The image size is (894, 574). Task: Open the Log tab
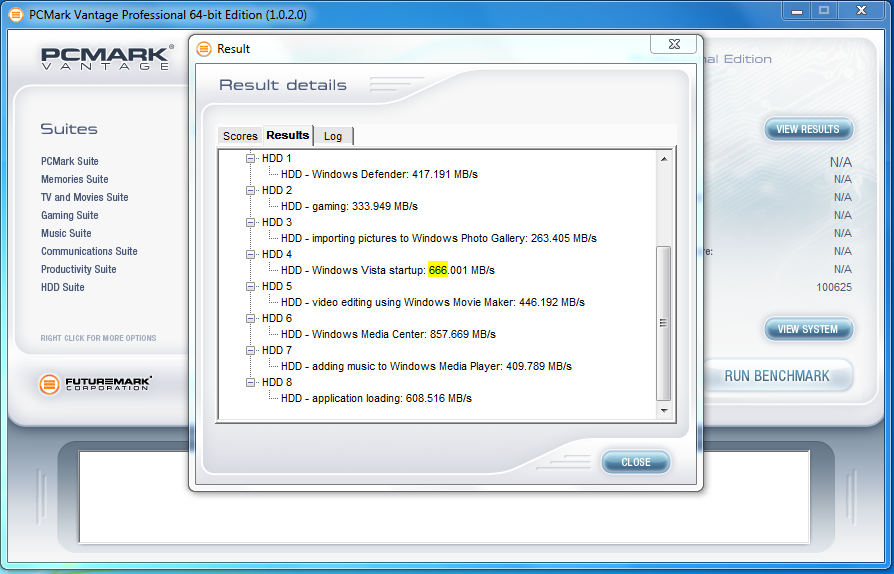(333, 136)
